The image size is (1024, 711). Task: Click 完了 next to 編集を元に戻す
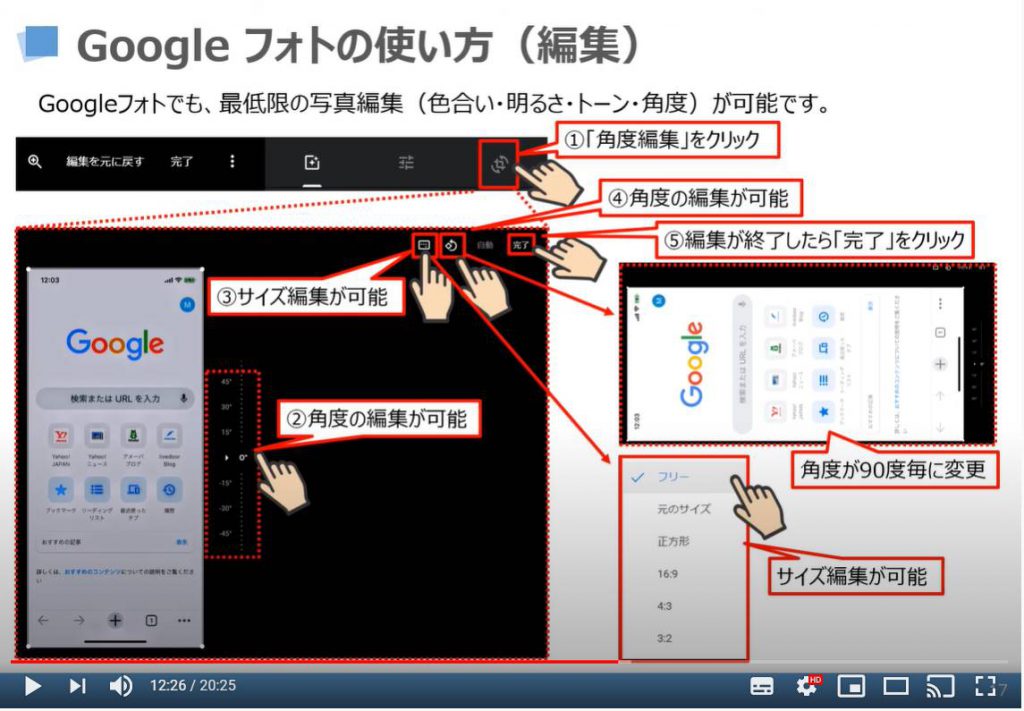tap(182, 162)
